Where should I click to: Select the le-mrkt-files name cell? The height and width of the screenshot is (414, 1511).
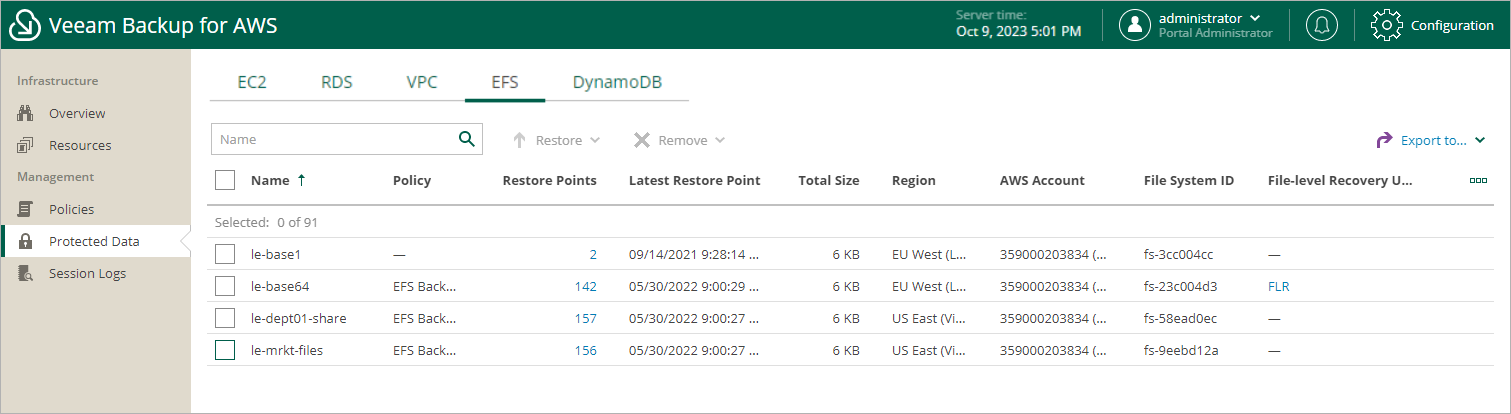pos(287,350)
